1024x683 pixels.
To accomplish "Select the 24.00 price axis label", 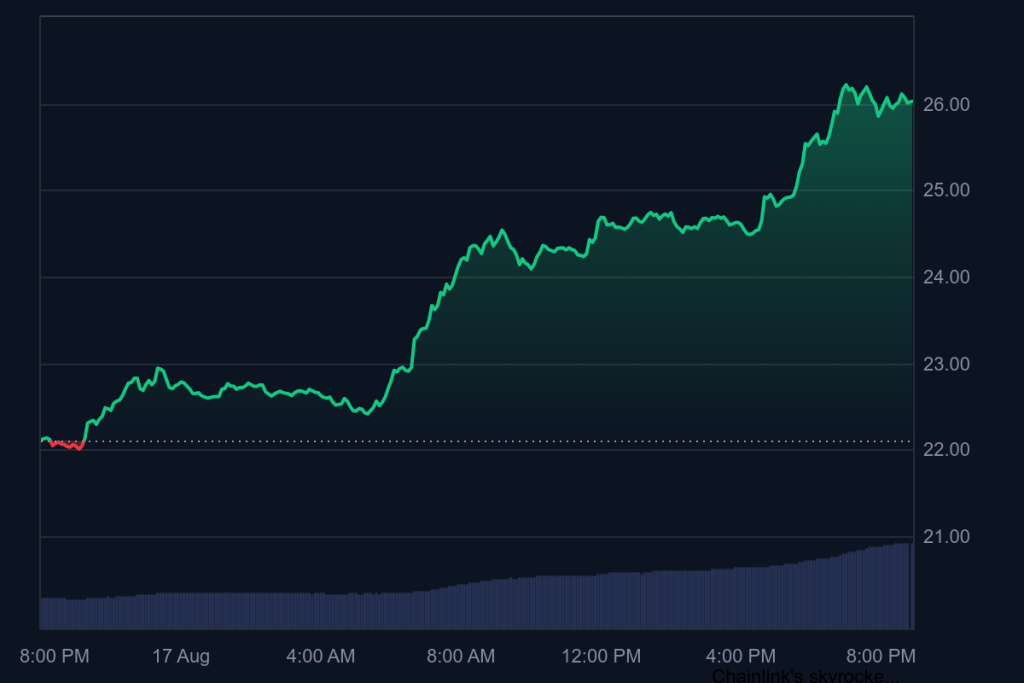I will click(946, 277).
